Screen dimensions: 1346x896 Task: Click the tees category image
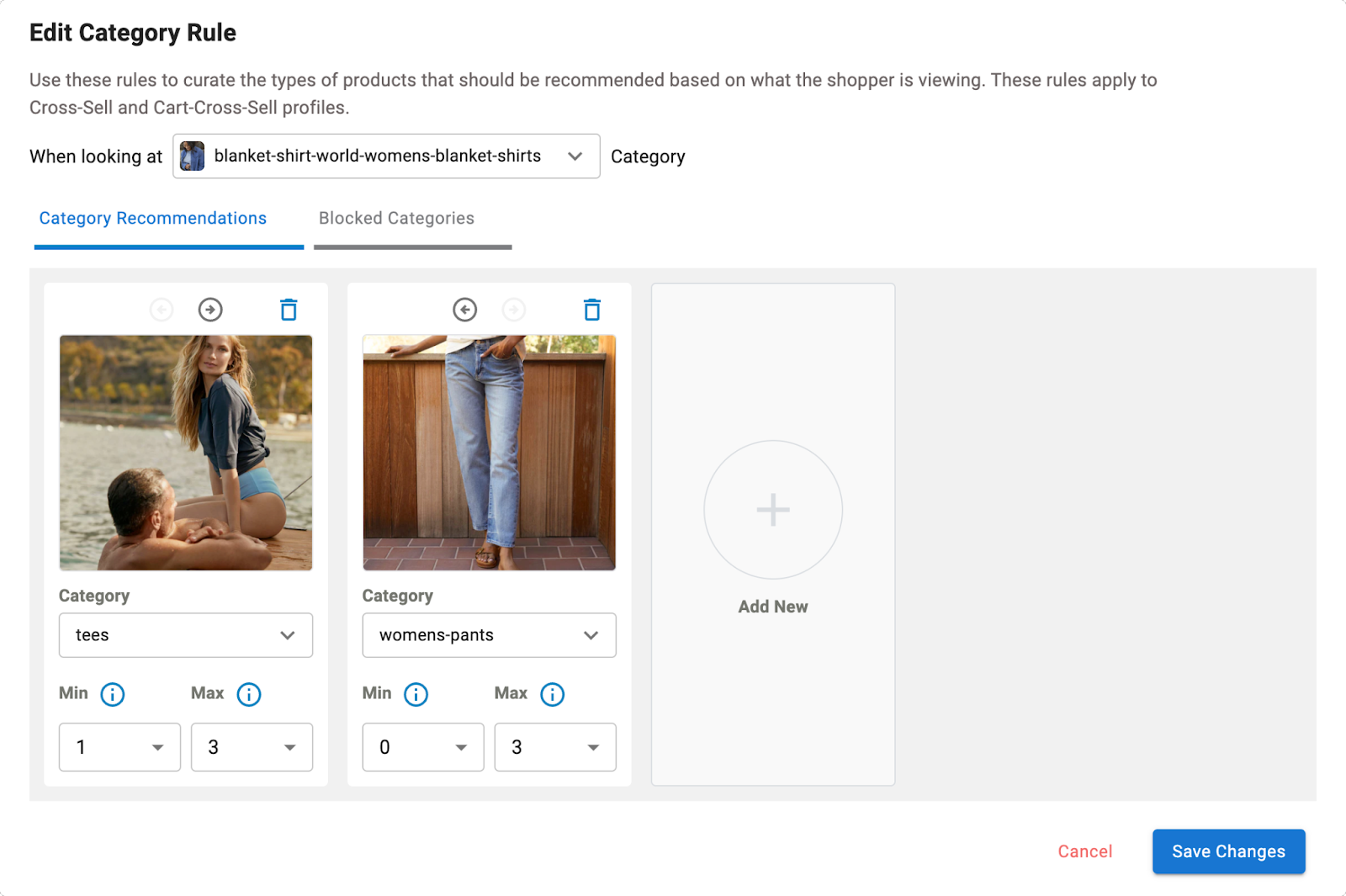186,453
